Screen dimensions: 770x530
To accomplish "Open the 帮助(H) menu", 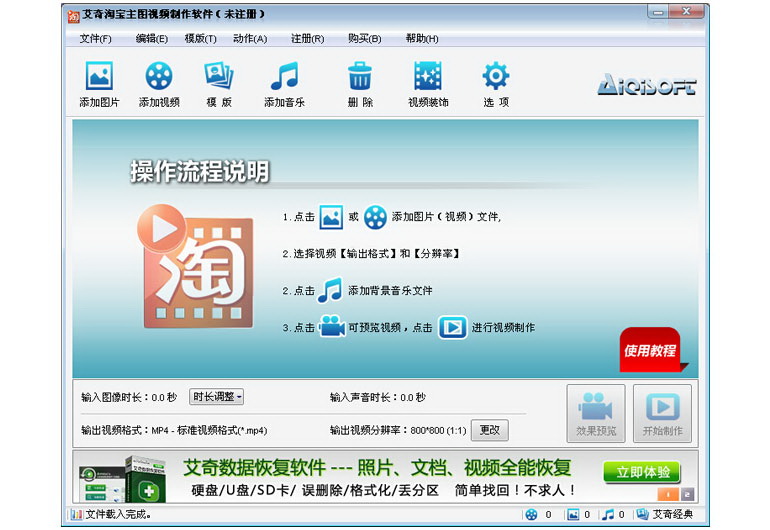I will [422, 38].
